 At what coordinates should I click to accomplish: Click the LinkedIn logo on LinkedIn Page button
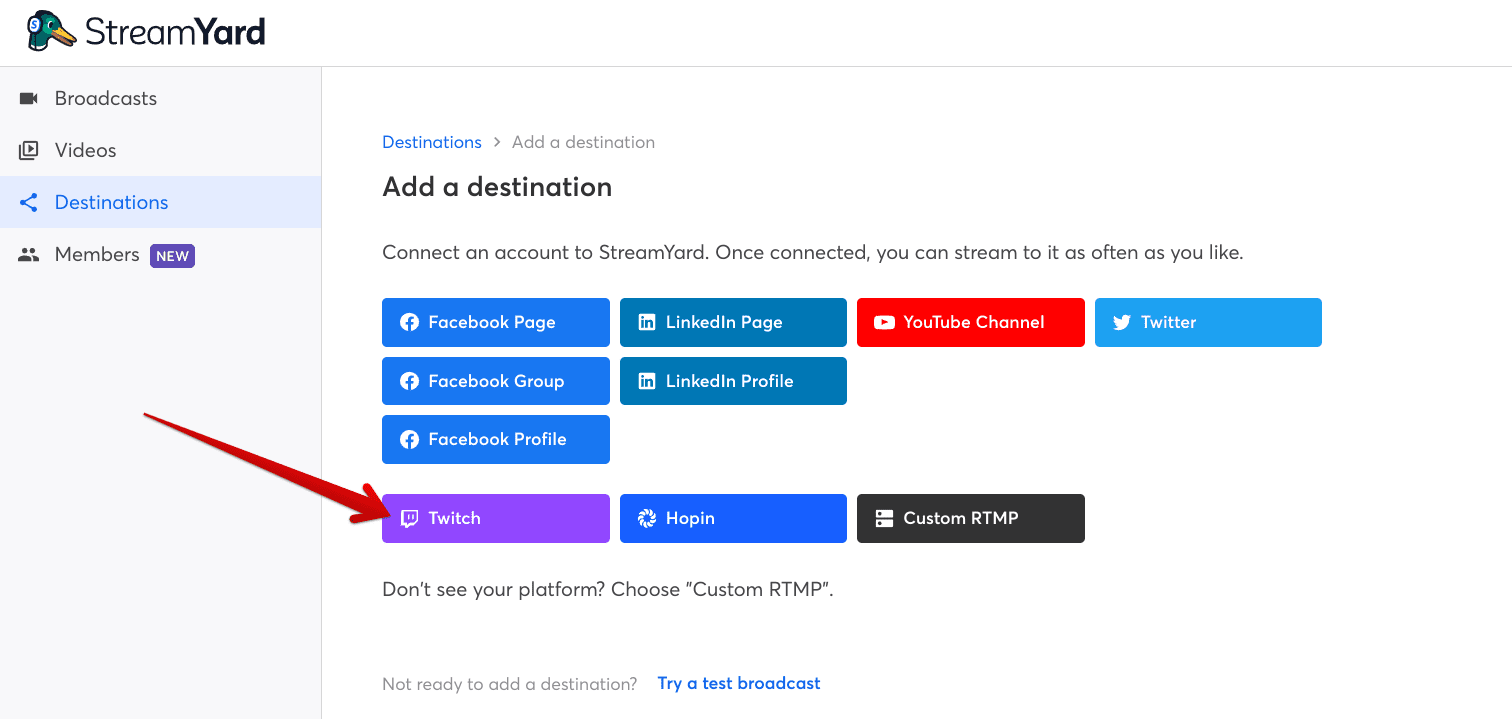[647, 322]
